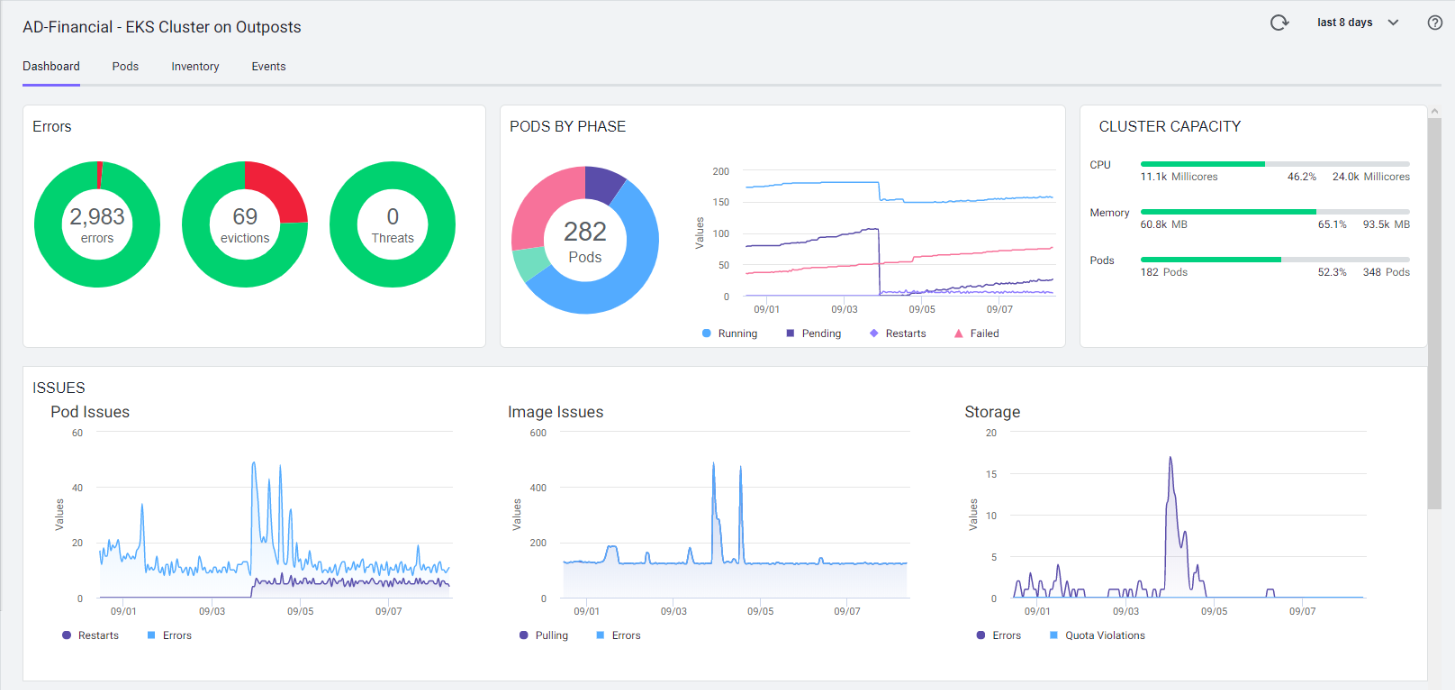Image resolution: width=1455 pixels, height=690 pixels.
Task: Expand the last 8 days time range dropdown
Action: pyautogui.click(x=1345, y=23)
